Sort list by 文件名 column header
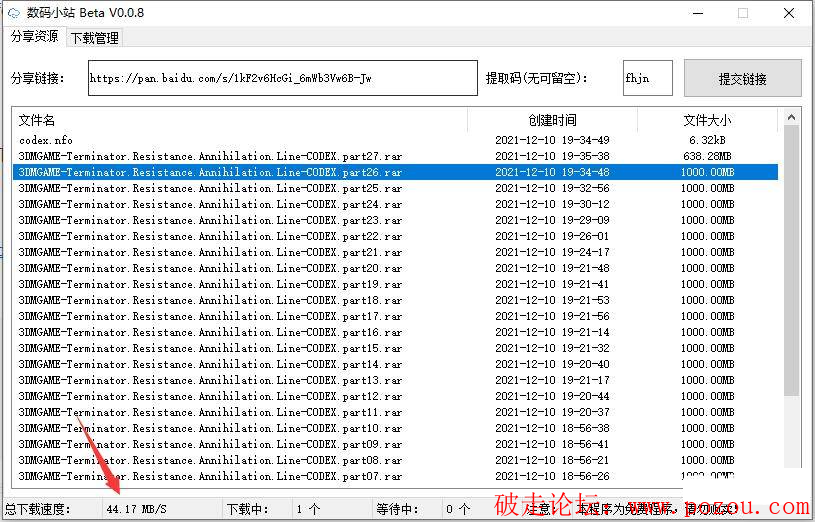The width and height of the screenshot is (815, 522). pyautogui.click(x=240, y=120)
